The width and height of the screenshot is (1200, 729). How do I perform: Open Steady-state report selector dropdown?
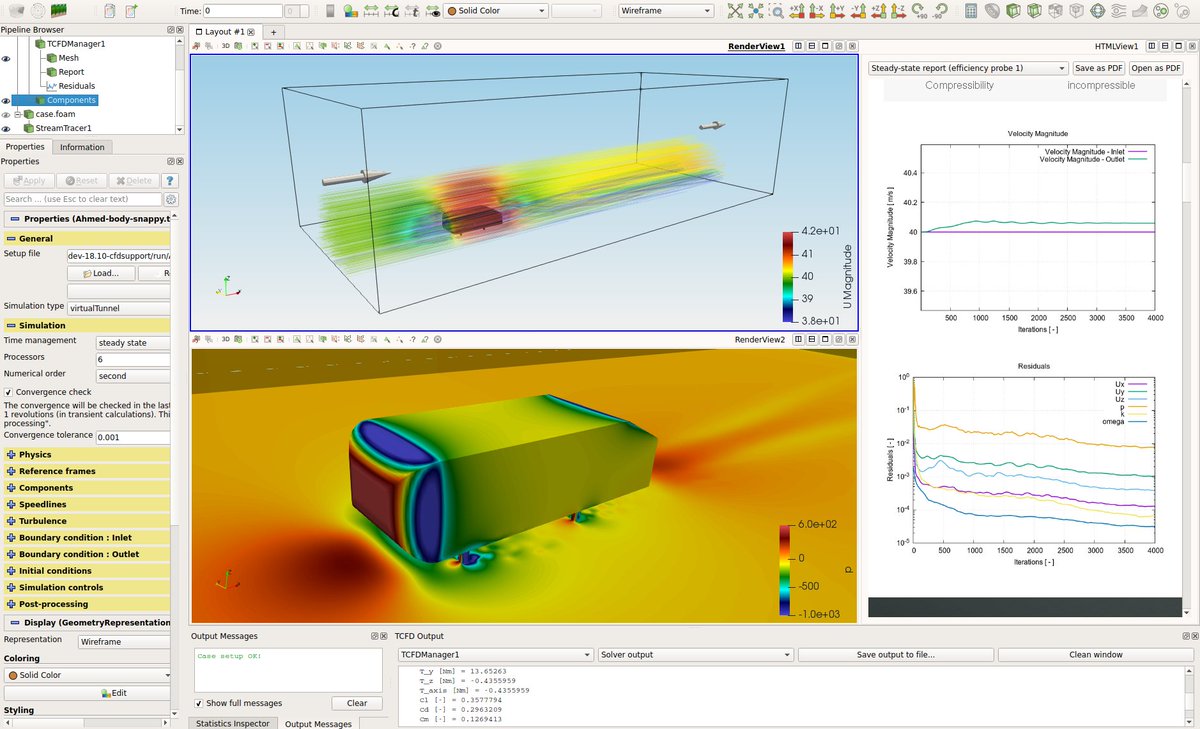point(967,68)
